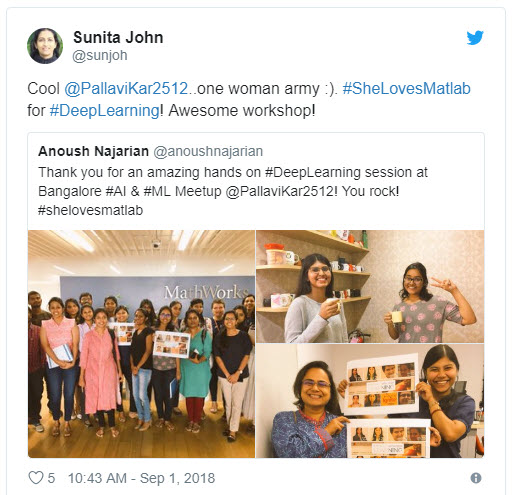This screenshot has height=495, width=512.
Task: Open Anoush Najarian's quoted tweet name
Action: tap(93, 151)
